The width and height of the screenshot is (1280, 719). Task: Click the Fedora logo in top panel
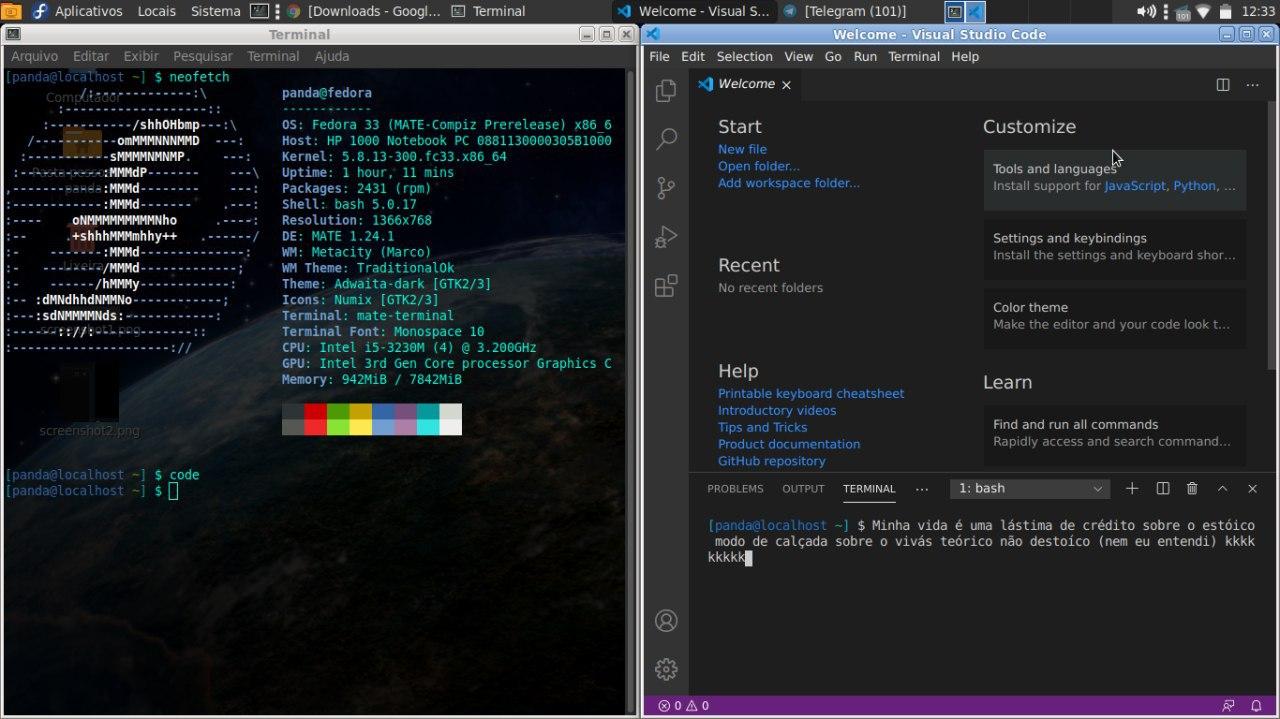point(39,11)
